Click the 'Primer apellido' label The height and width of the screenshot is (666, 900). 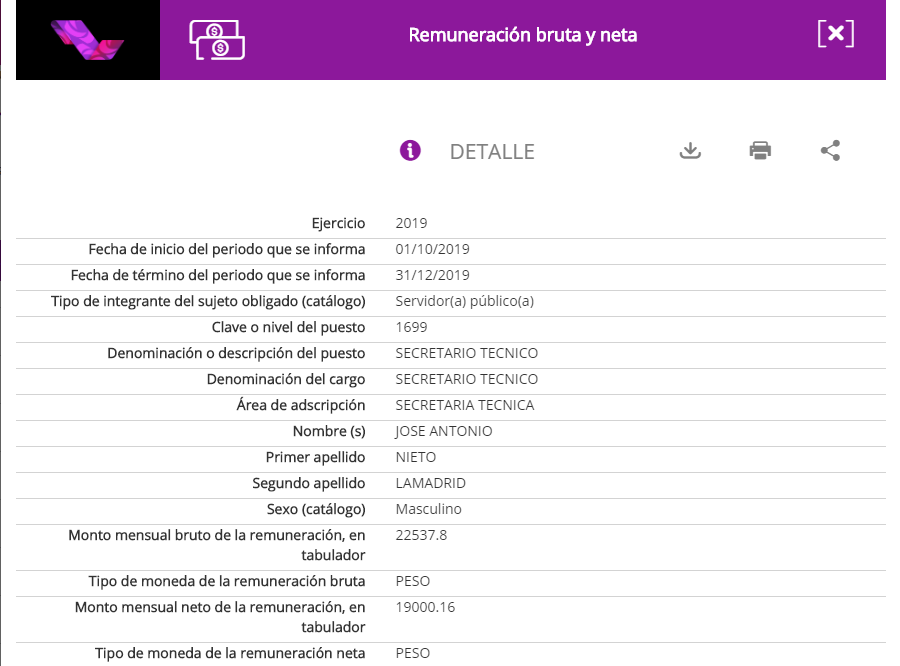click(x=315, y=458)
